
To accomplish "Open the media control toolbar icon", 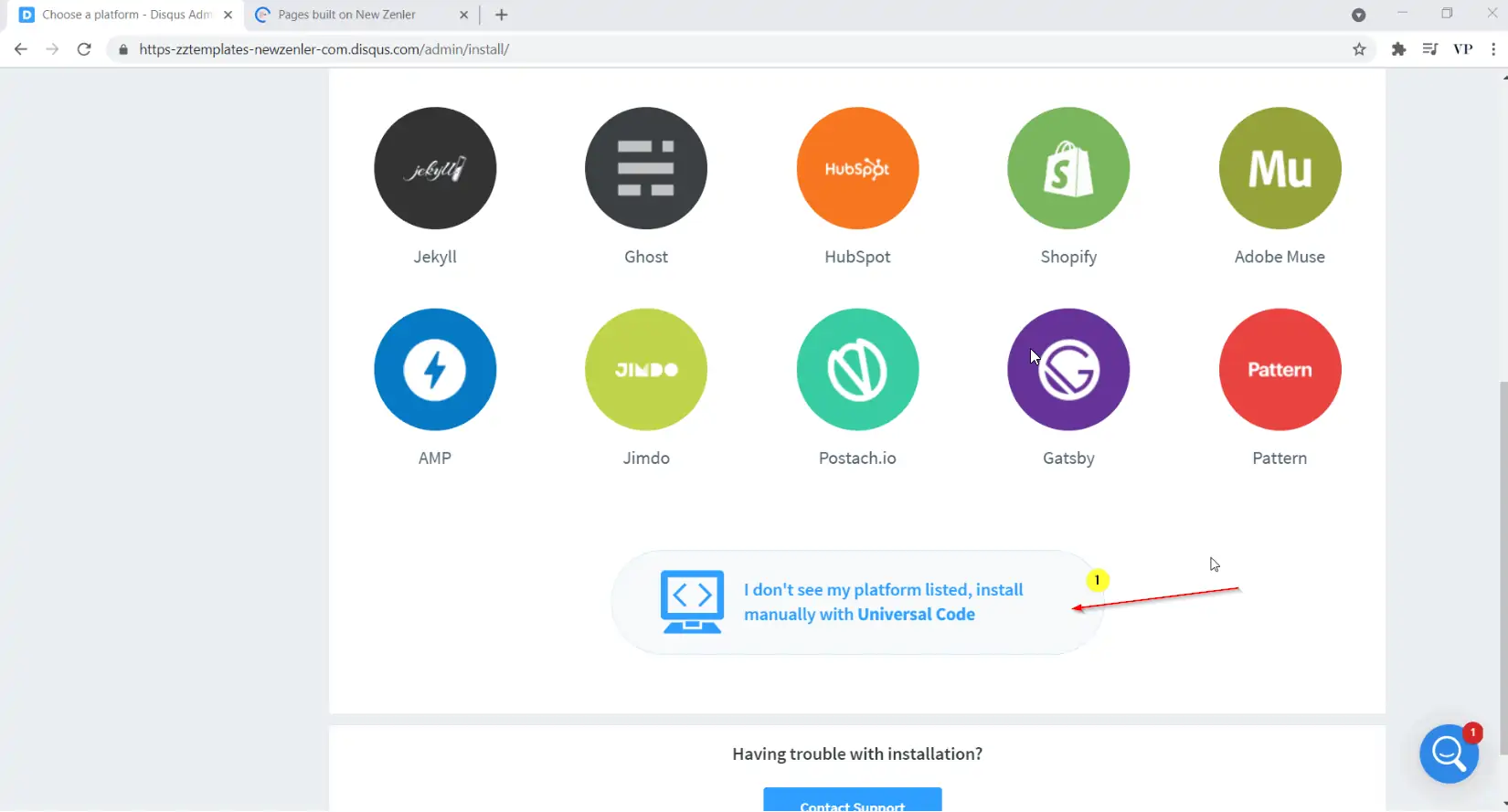I will [x=1430, y=49].
